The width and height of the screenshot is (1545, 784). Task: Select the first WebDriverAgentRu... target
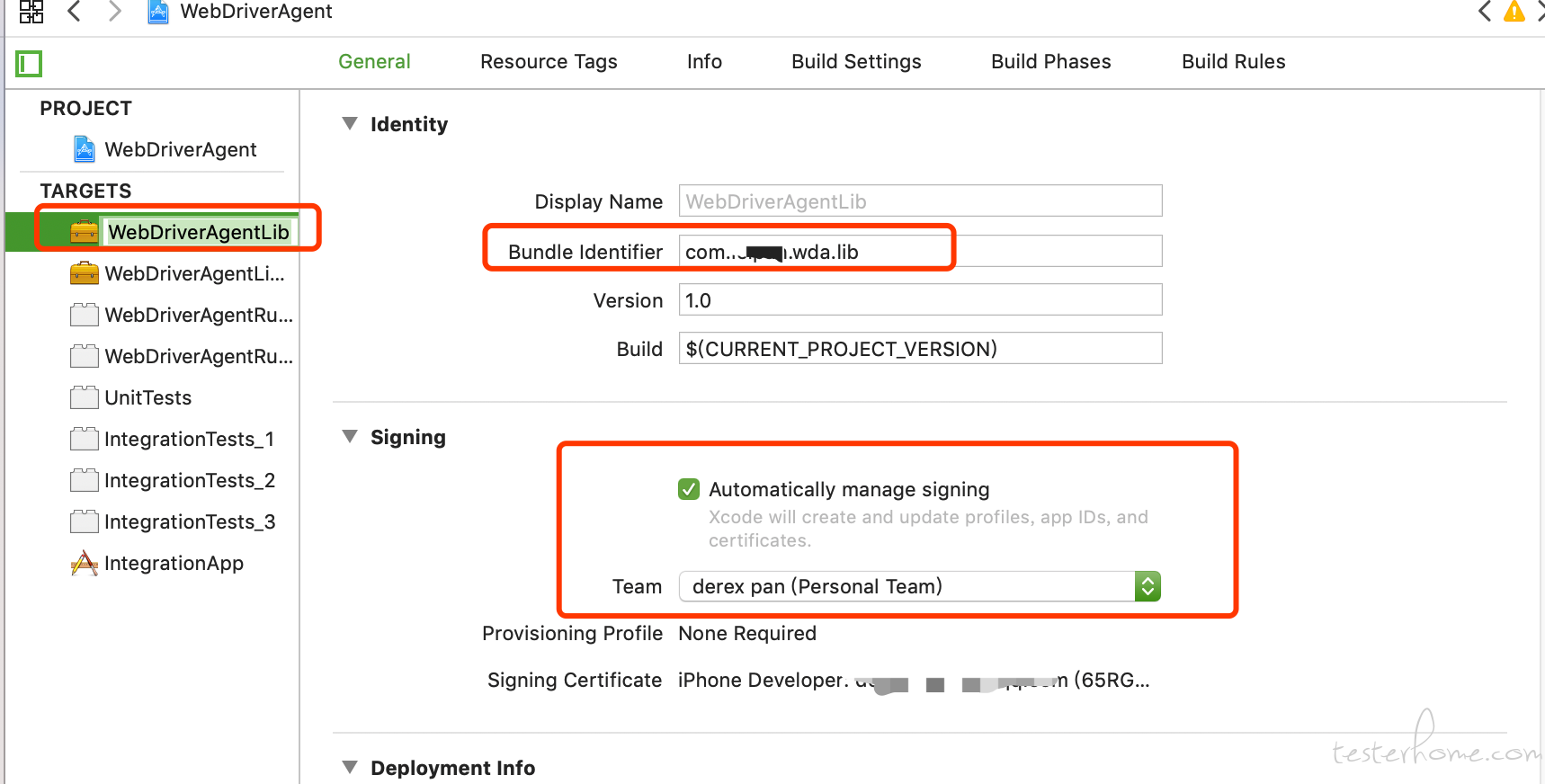coord(199,315)
